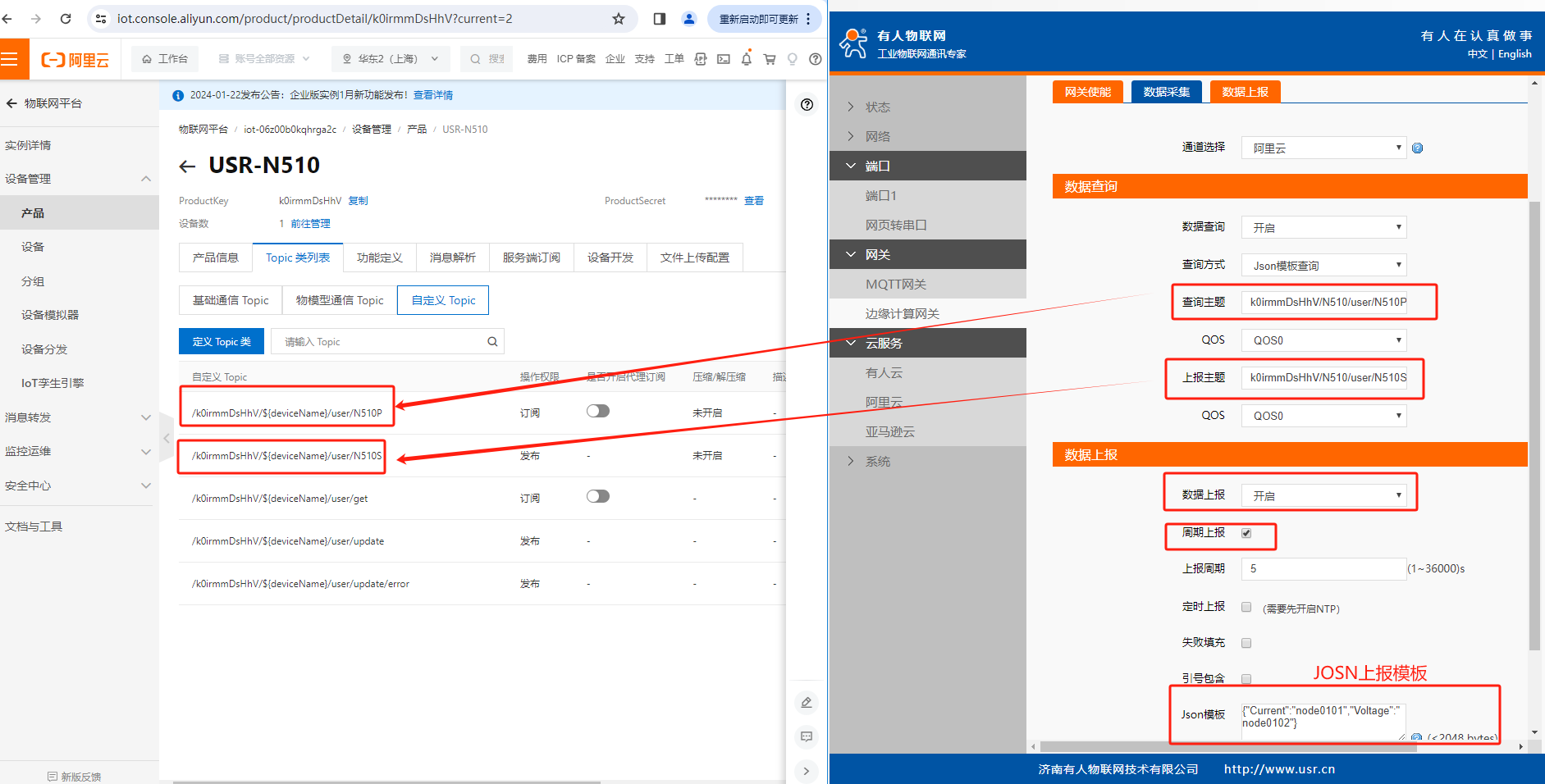Image resolution: width=1545 pixels, height=784 pixels.
Task: Reload the page with browser refresh icon
Action: tap(66, 19)
